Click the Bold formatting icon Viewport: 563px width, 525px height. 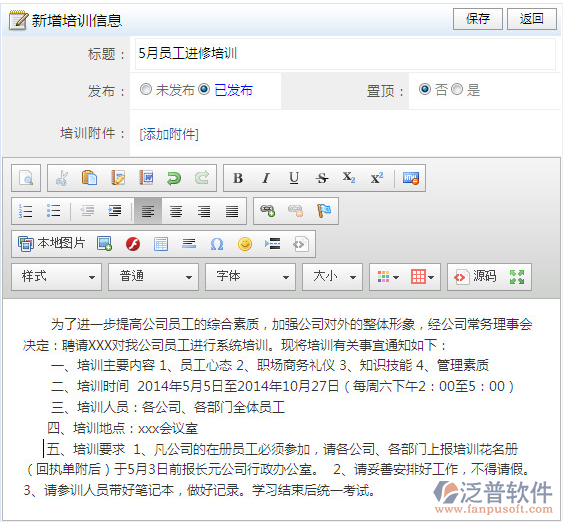point(238,178)
